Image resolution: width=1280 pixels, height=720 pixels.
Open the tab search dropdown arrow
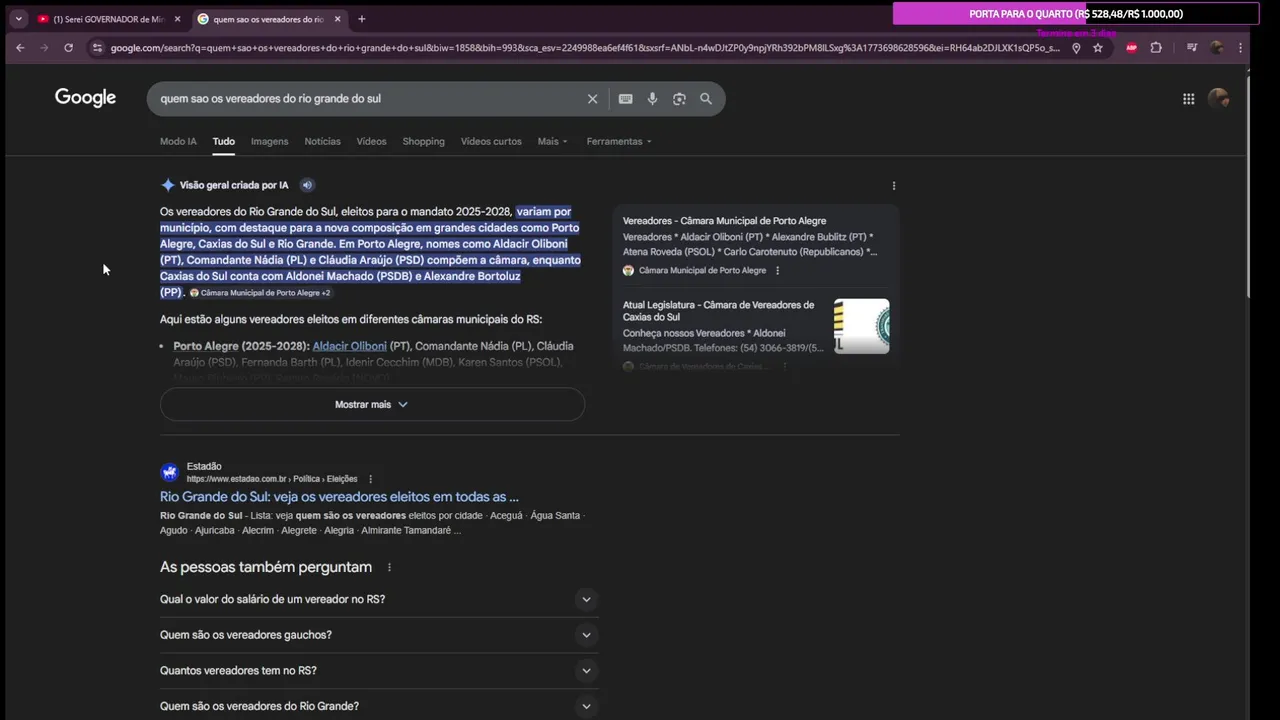click(x=18, y=19)
